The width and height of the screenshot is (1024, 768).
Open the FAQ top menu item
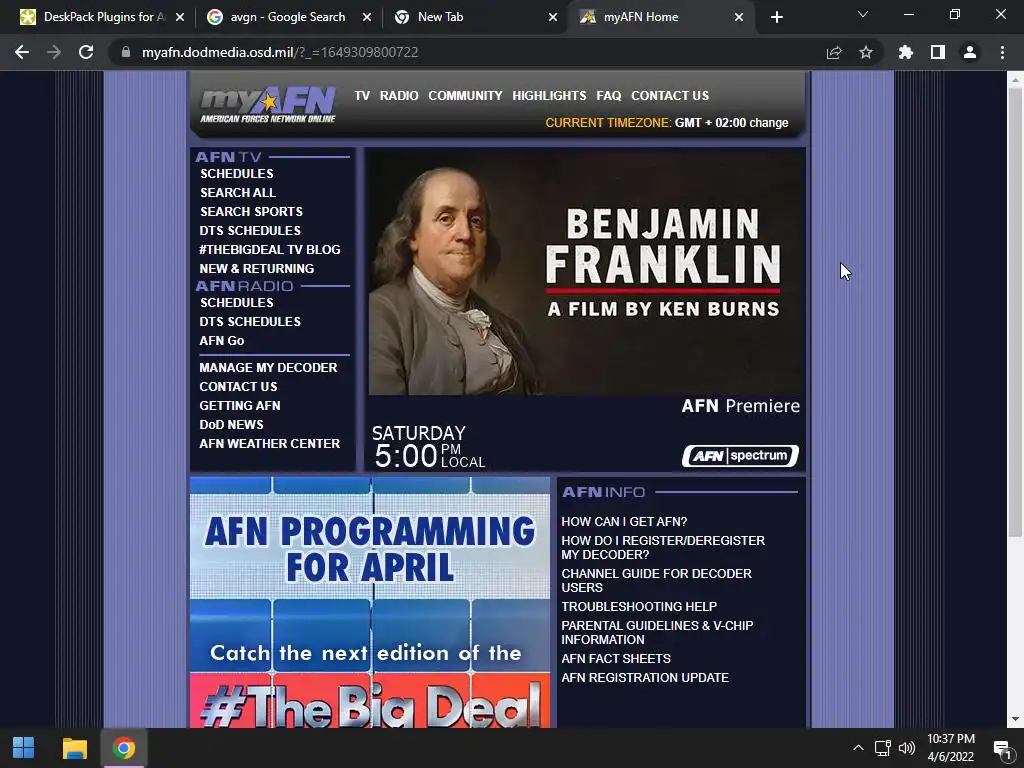tap(609, 95)
